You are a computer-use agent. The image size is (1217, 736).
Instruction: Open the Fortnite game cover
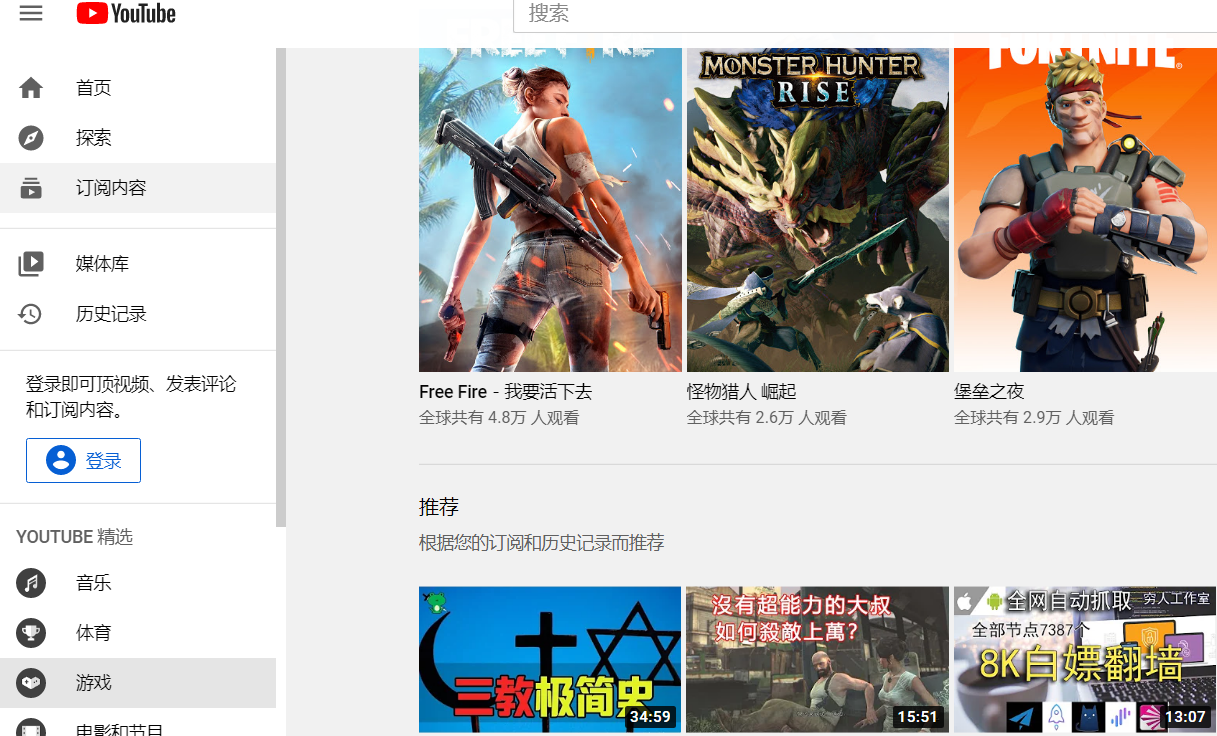click(x=1085, y=209)
